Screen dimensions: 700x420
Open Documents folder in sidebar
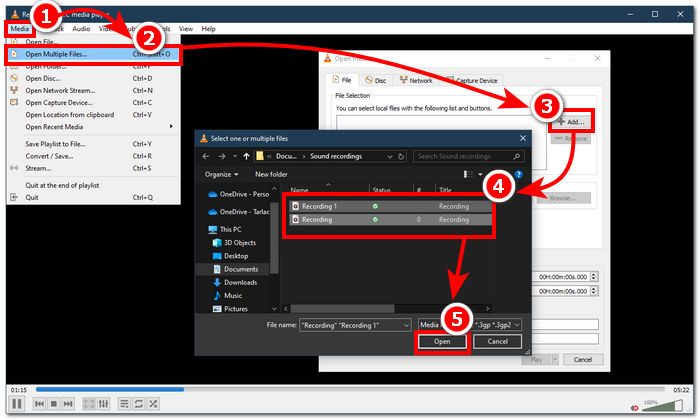pyautogui.click(x=235, y=269)
